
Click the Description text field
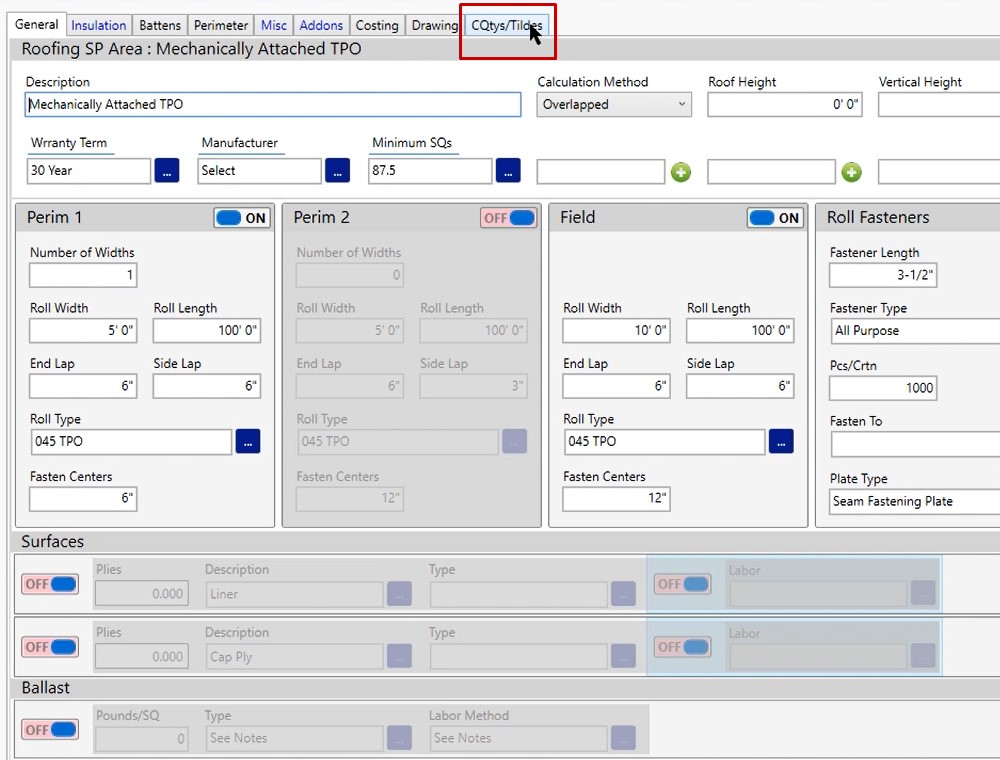pos(273,104)
